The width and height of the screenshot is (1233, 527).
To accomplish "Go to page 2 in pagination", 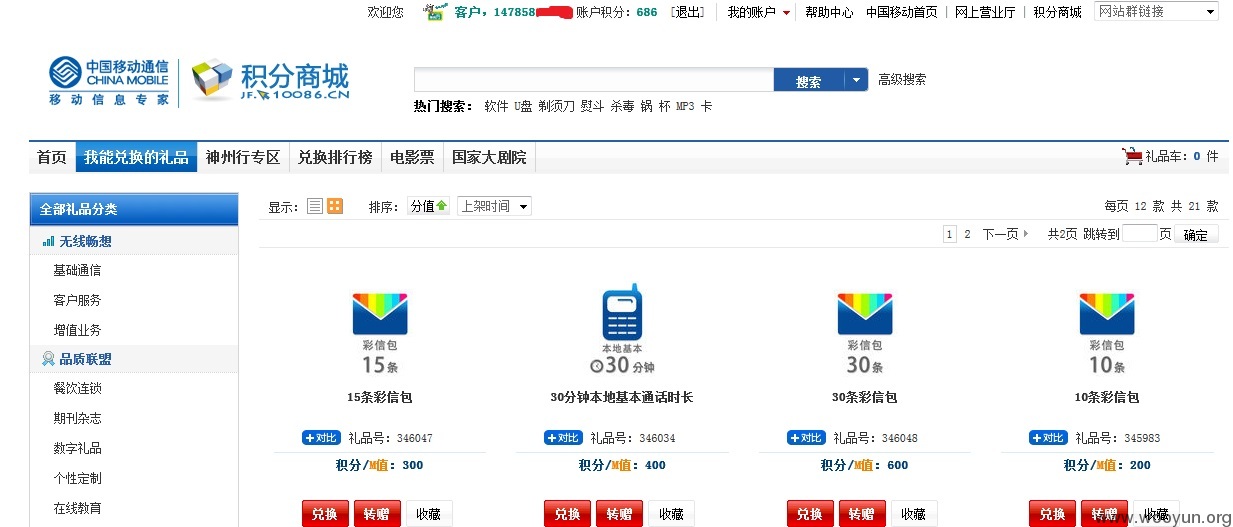I will click(x=967, y=234).
